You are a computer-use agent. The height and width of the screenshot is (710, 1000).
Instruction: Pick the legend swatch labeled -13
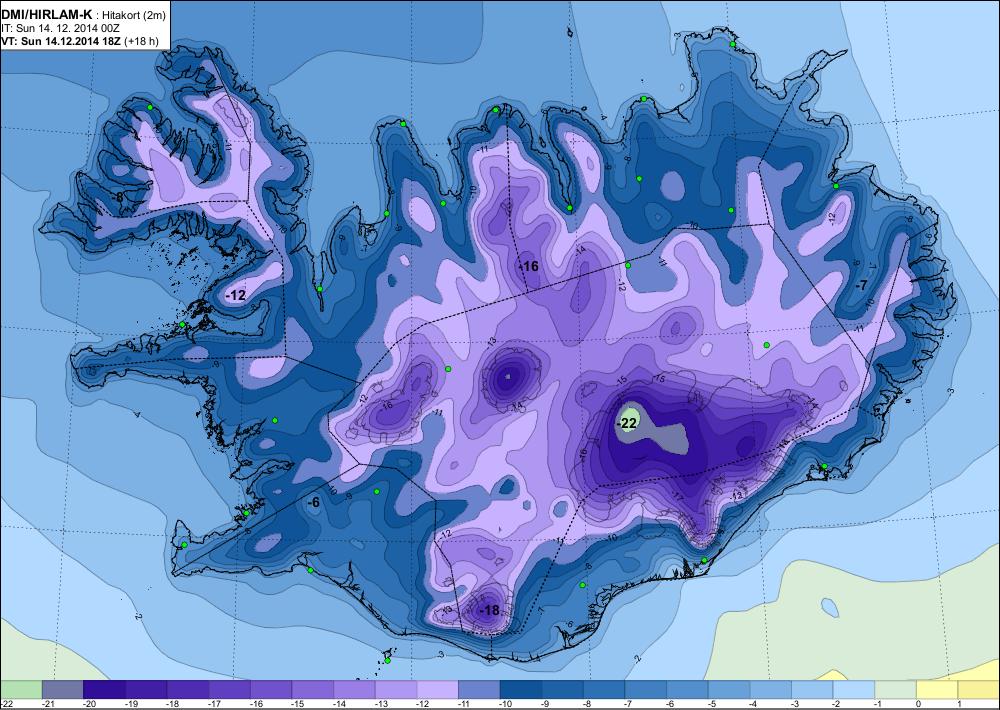coord(395,690)
